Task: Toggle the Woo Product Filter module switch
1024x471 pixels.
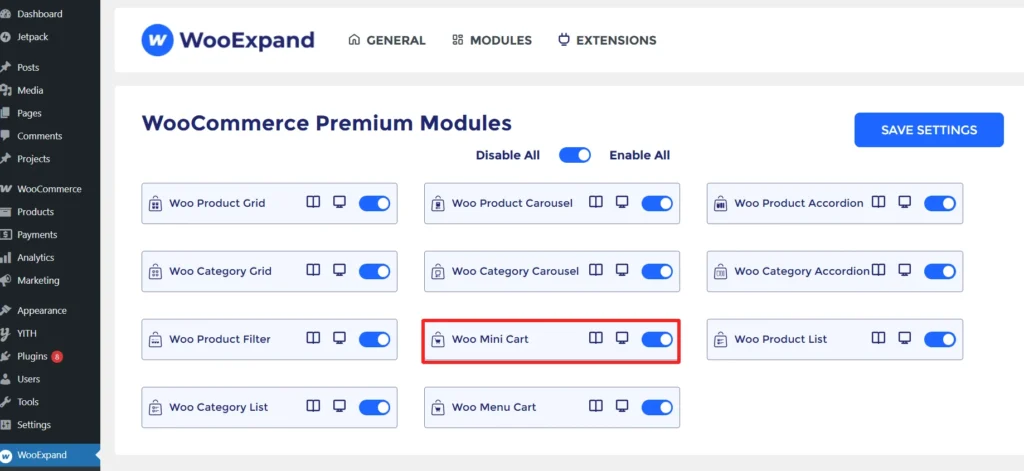Action: 375,340
